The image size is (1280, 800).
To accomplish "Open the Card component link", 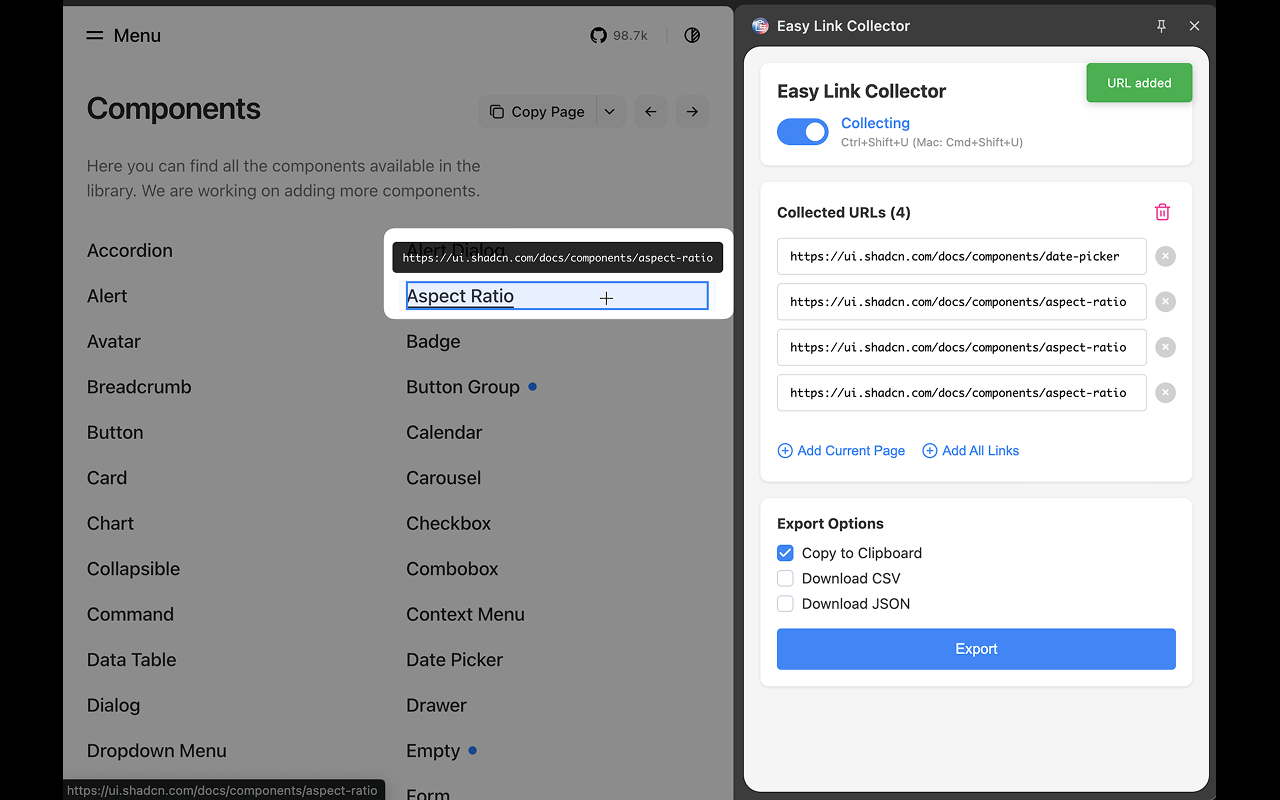I will [107, 478].
